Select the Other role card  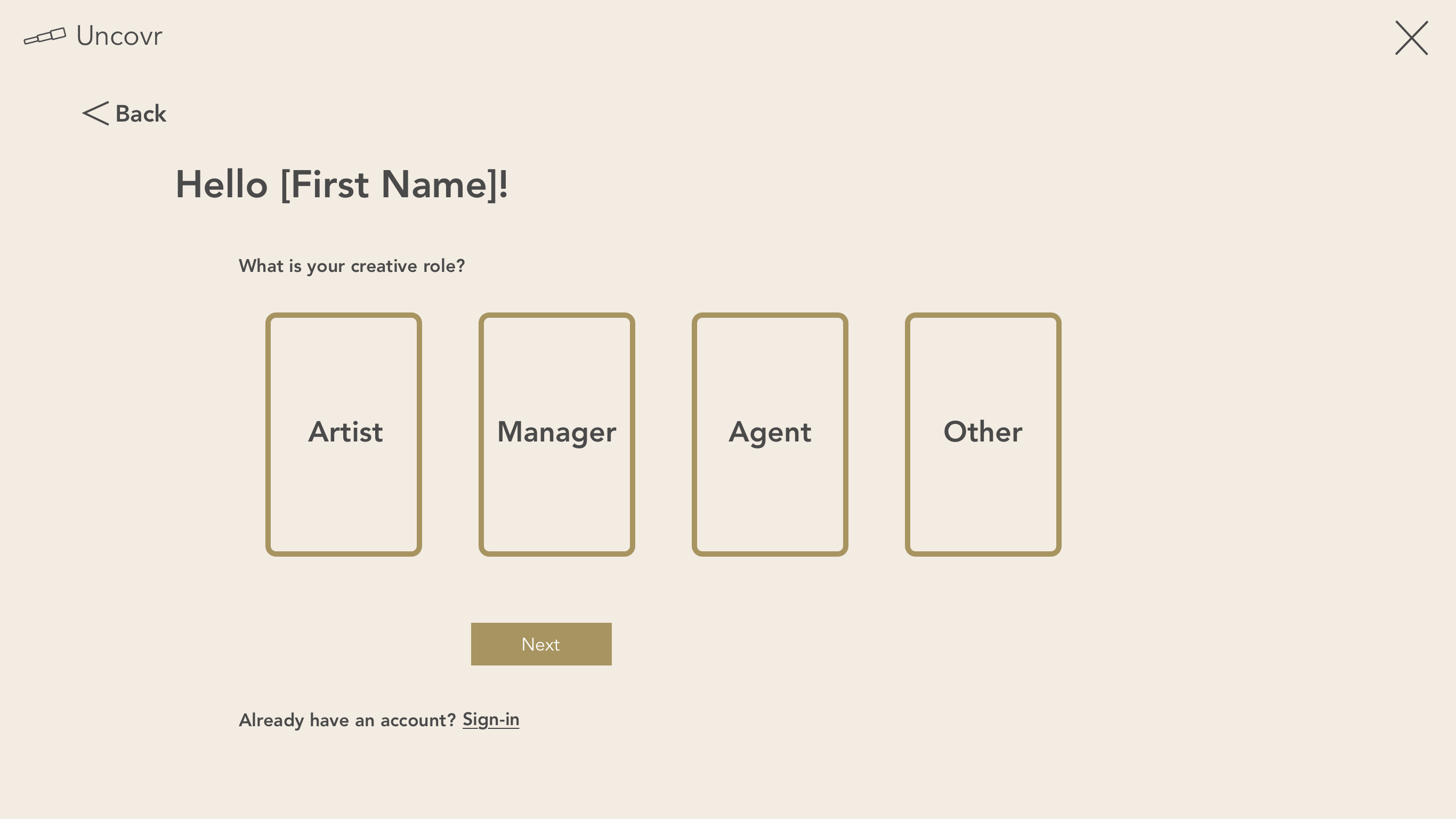point(983,435)
